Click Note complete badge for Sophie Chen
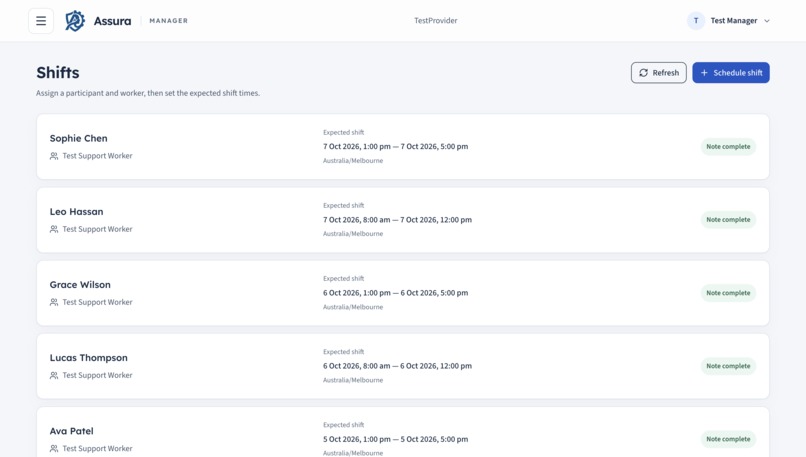The height and width of the screenshot is (457, 806). 728,147
